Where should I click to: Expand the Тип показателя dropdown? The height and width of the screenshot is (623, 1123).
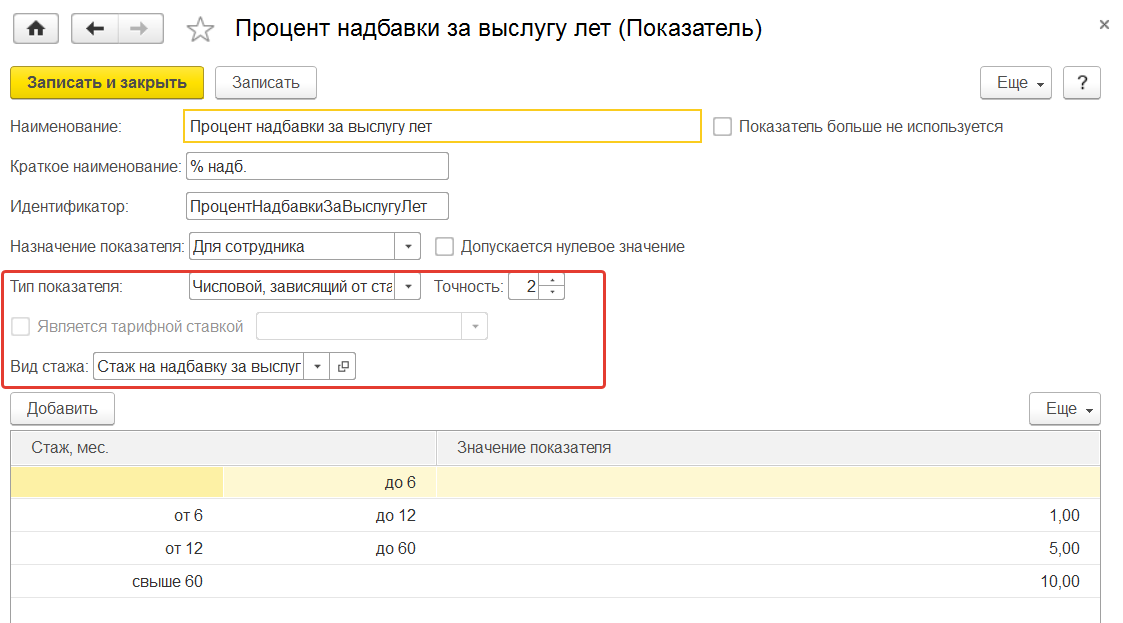[408, 287]
